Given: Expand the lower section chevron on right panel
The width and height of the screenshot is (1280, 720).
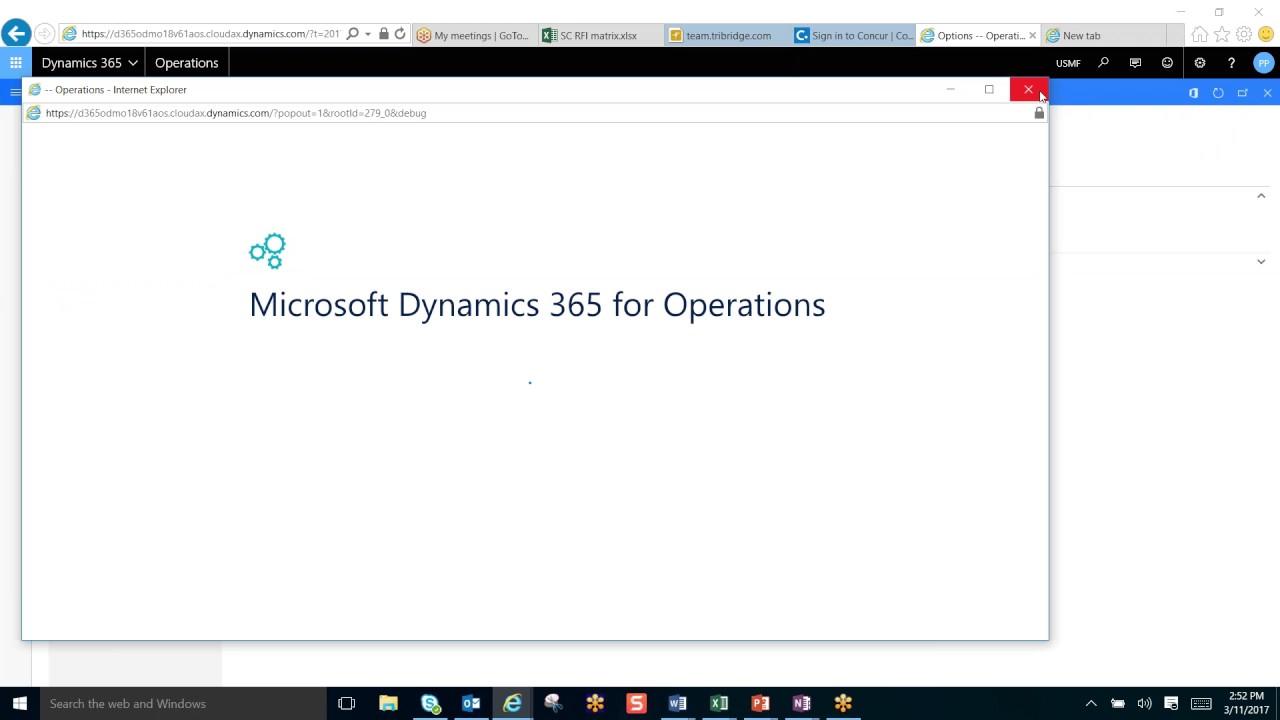Looking at the screenshot, I should (x=1261, y=262).
